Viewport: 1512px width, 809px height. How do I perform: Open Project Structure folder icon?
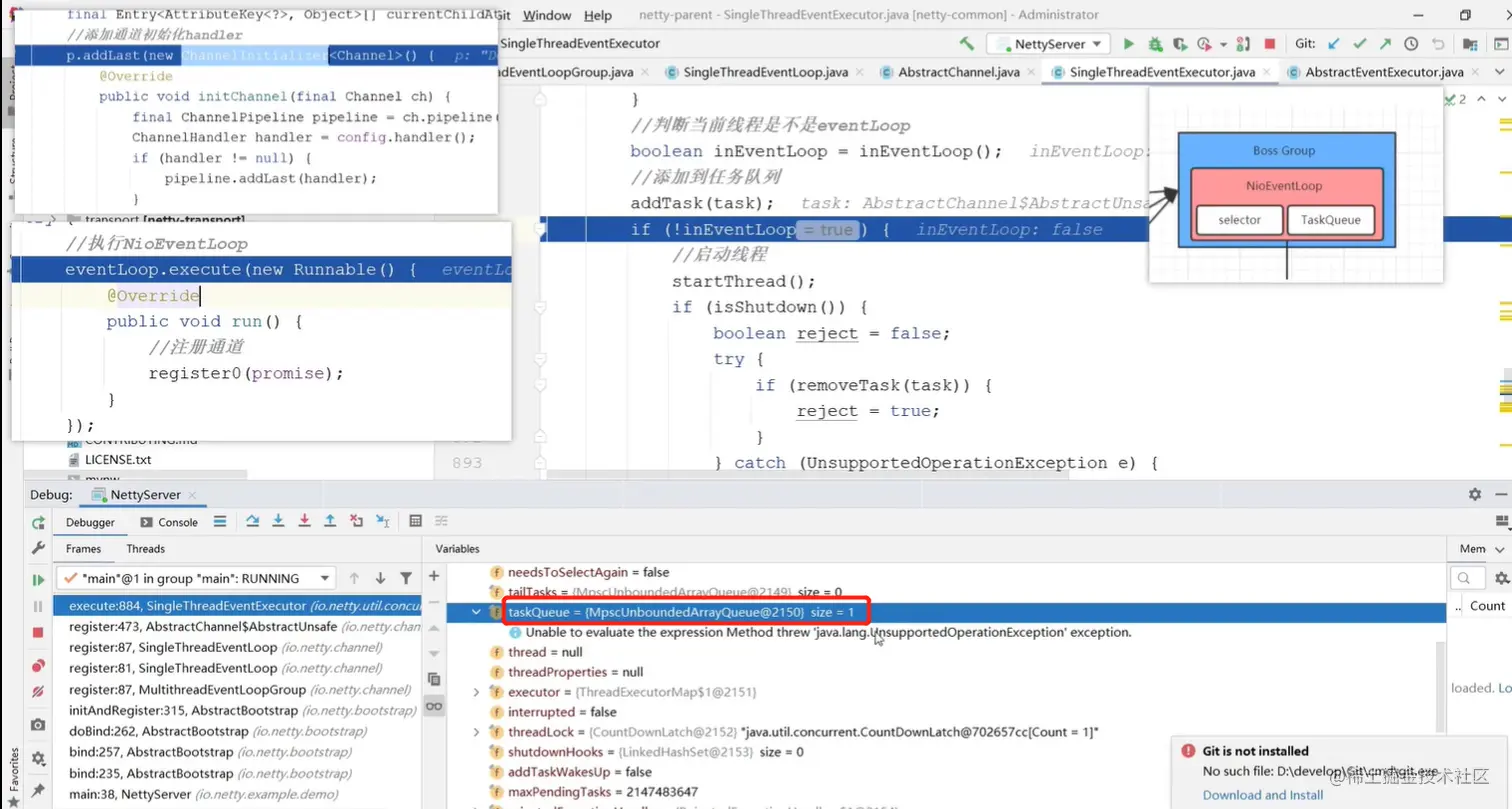1470,44
